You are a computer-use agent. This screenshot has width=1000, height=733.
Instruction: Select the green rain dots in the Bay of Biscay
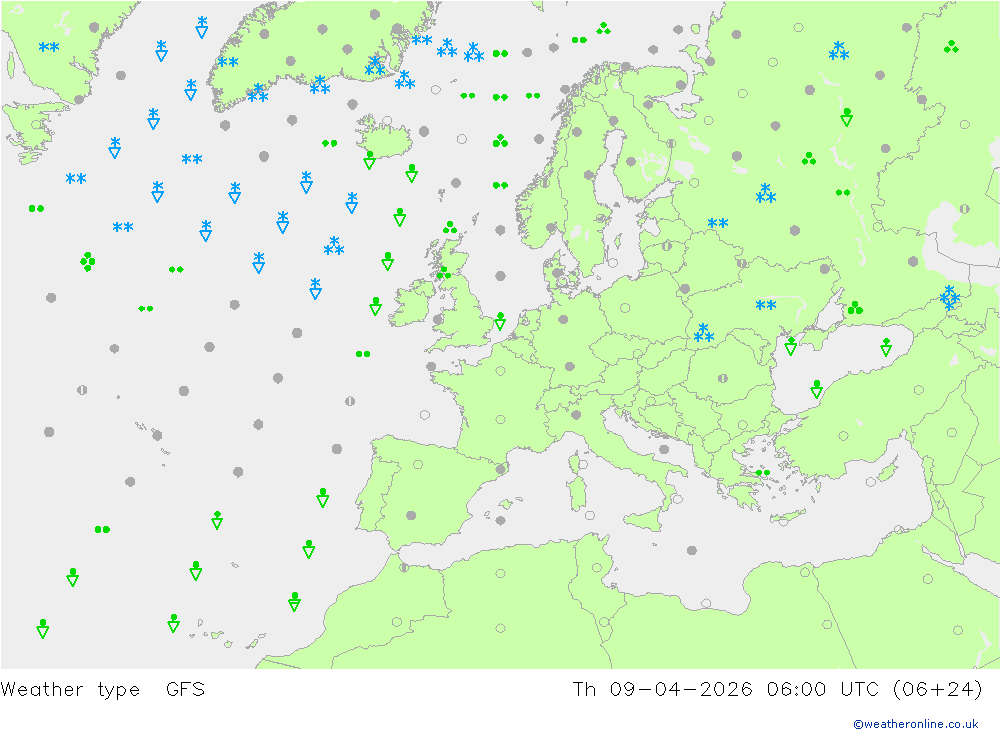point(363,353)
